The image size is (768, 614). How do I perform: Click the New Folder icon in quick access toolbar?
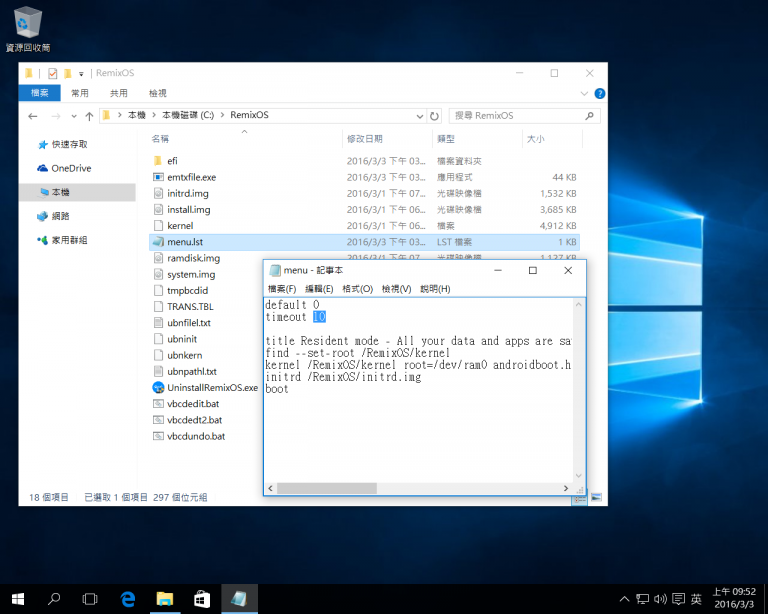(x=68, y=73)
